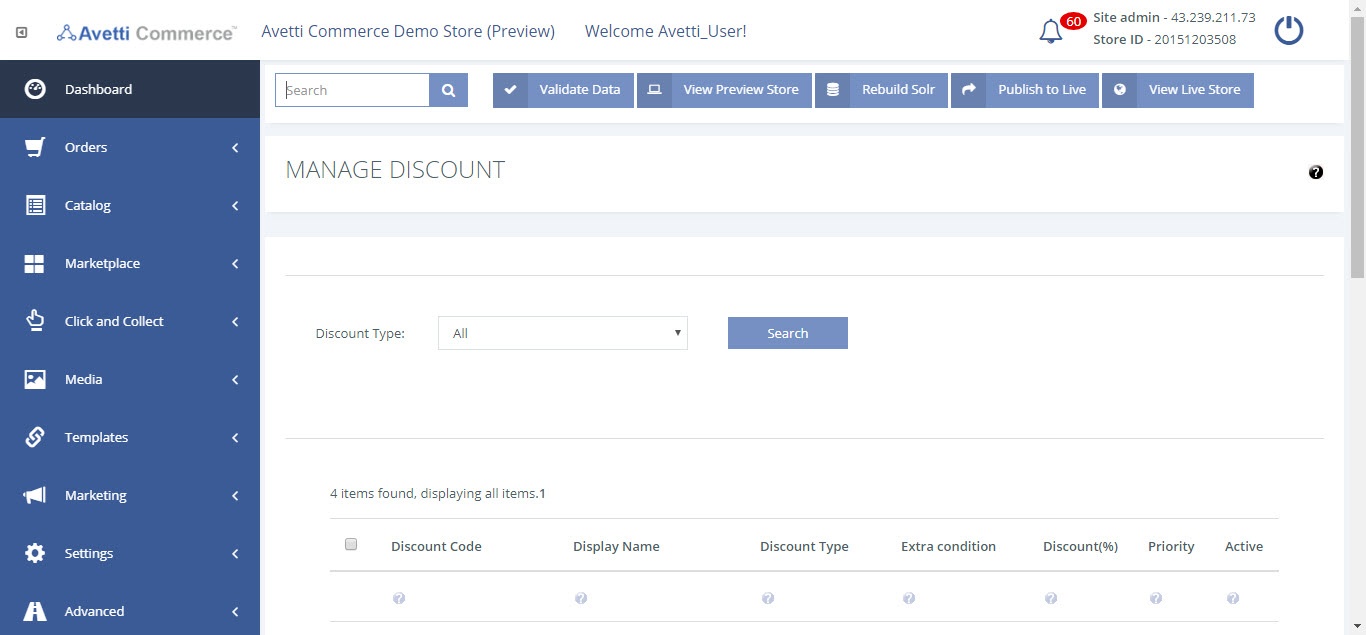Open the notifications bell icon

1050,32
